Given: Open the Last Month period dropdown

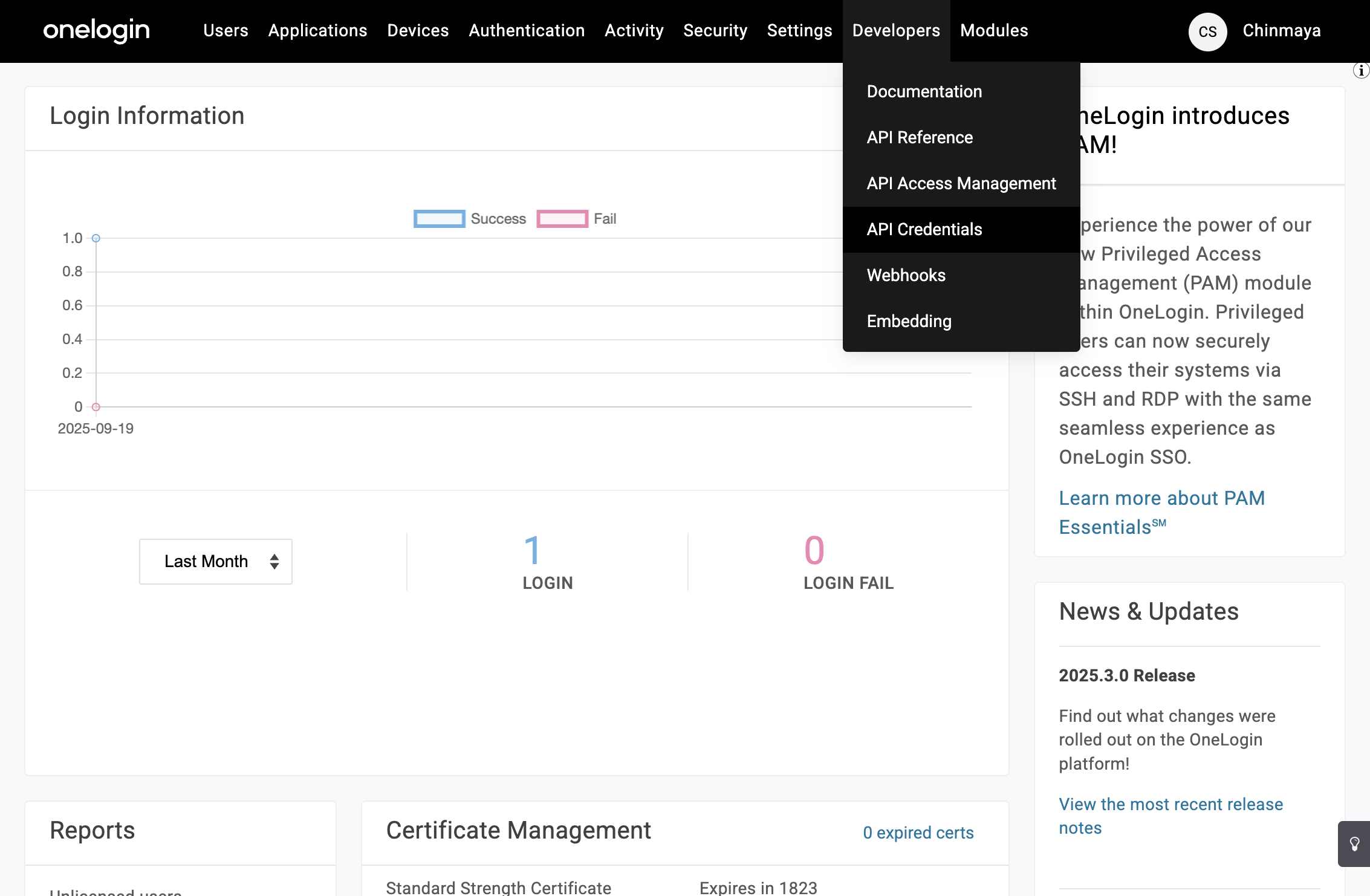Looking at the screenshot, I should (x=216, y=562).
